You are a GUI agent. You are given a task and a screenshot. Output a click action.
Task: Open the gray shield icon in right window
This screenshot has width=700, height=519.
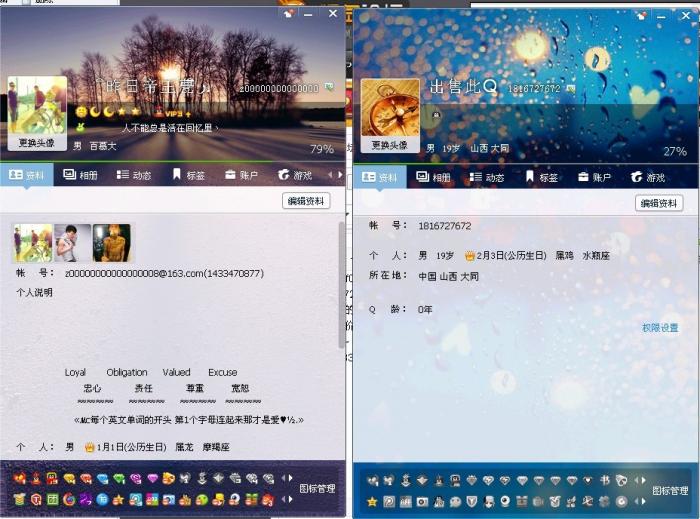pos(471,502)
